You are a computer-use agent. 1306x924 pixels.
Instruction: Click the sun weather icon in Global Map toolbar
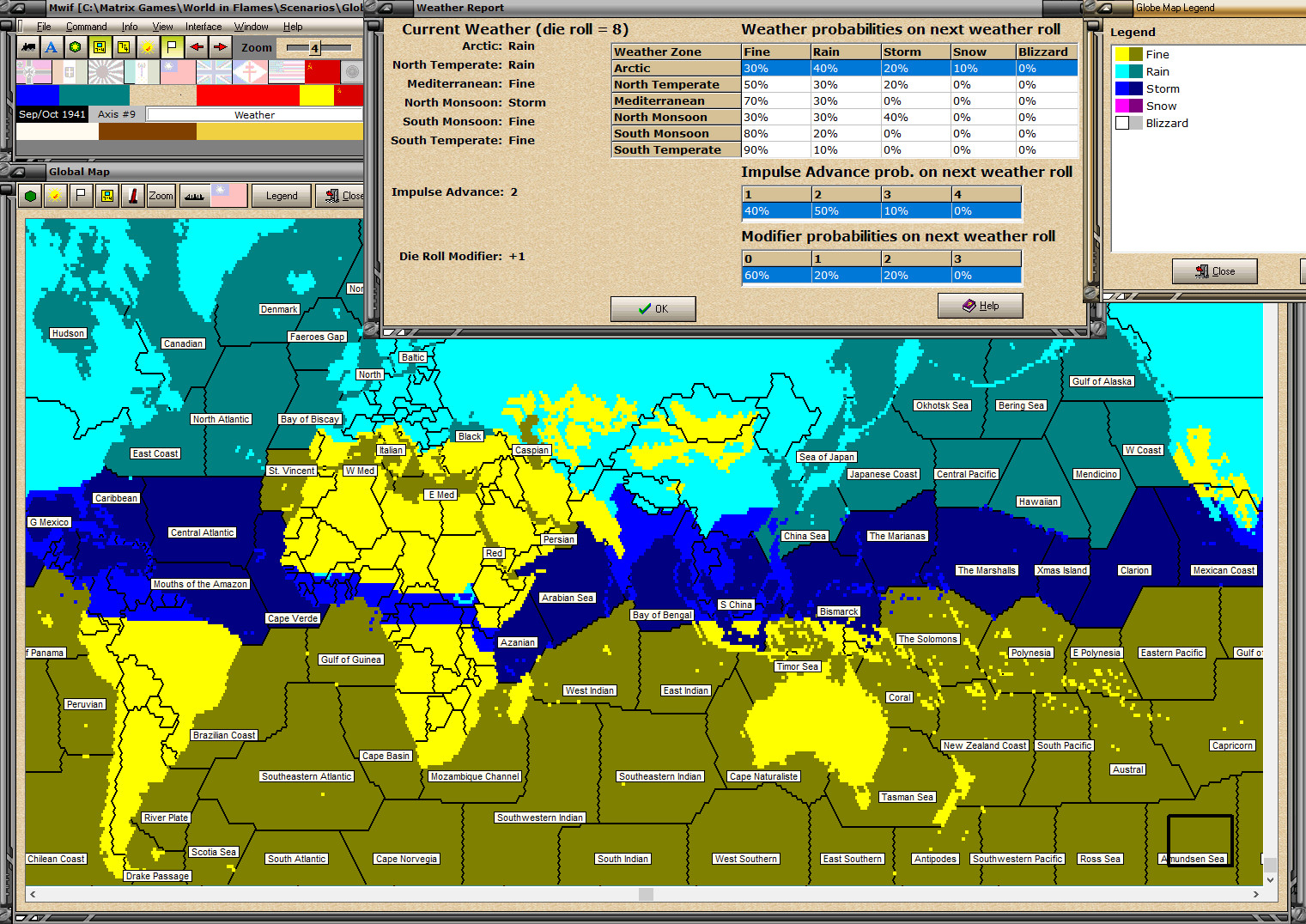click(56, 196)
